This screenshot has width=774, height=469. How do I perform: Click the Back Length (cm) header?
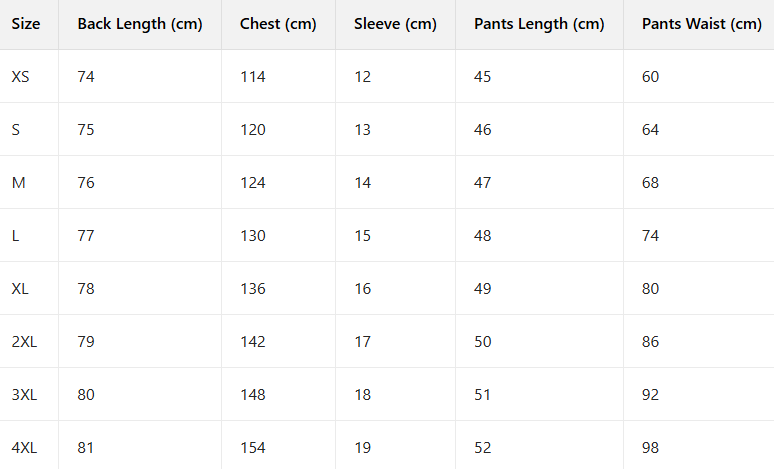[140, 24]
